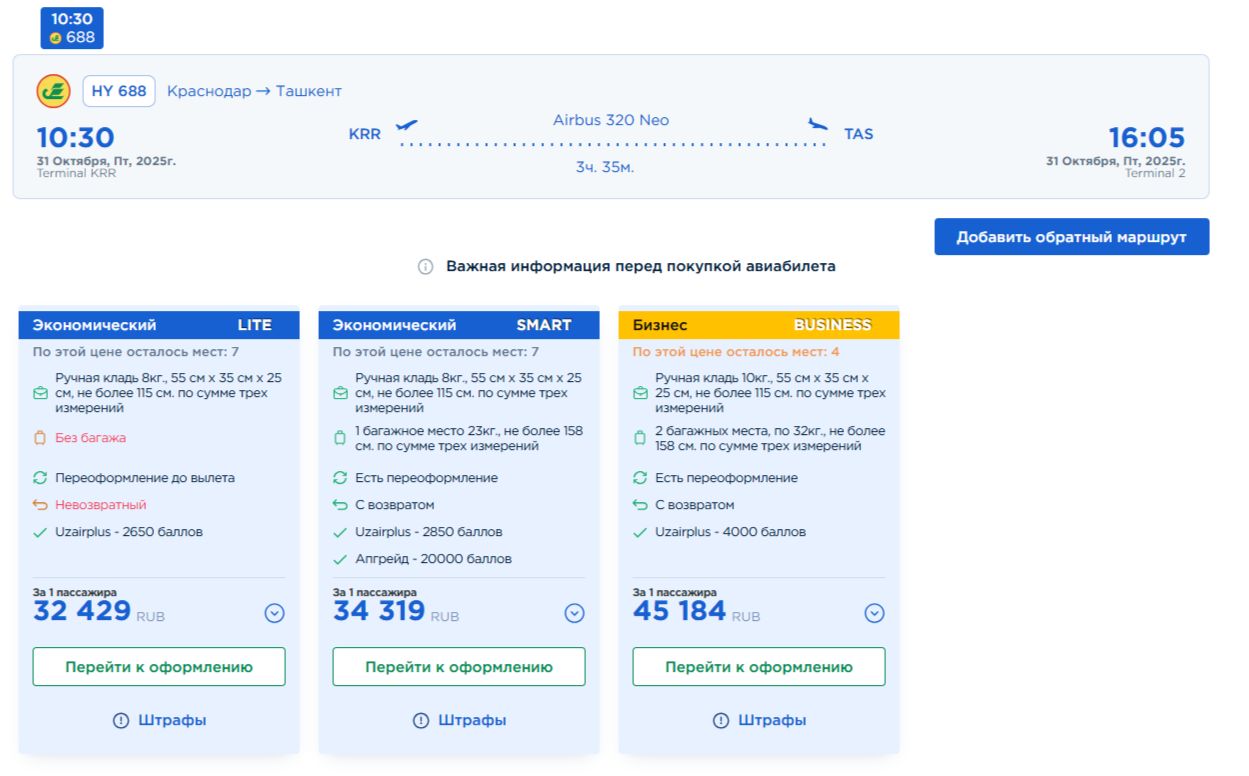Click the Business fare rebooking cycle icon
1249x776 pixels.
click(x=640, y=478)
